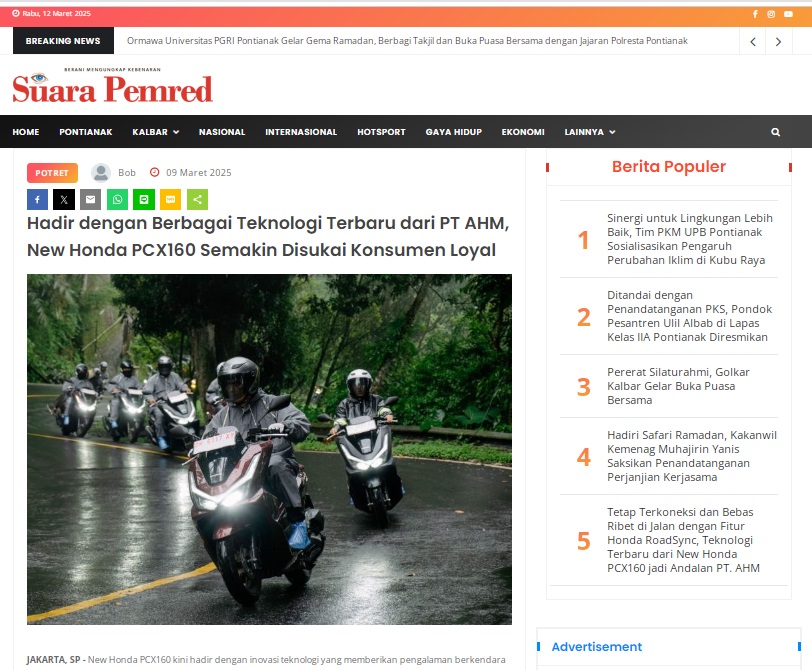Open the Facebook page icon in top bar
Viewport: 812px width, 670px height.
pyautogui.click(x=755, y=14)
